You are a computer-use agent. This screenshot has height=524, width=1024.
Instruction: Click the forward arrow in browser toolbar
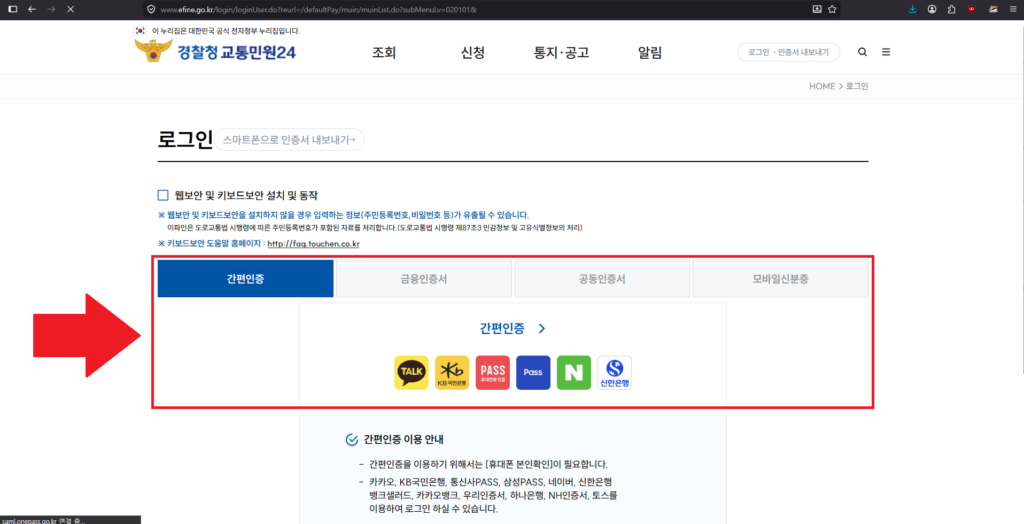pos(51,9)
